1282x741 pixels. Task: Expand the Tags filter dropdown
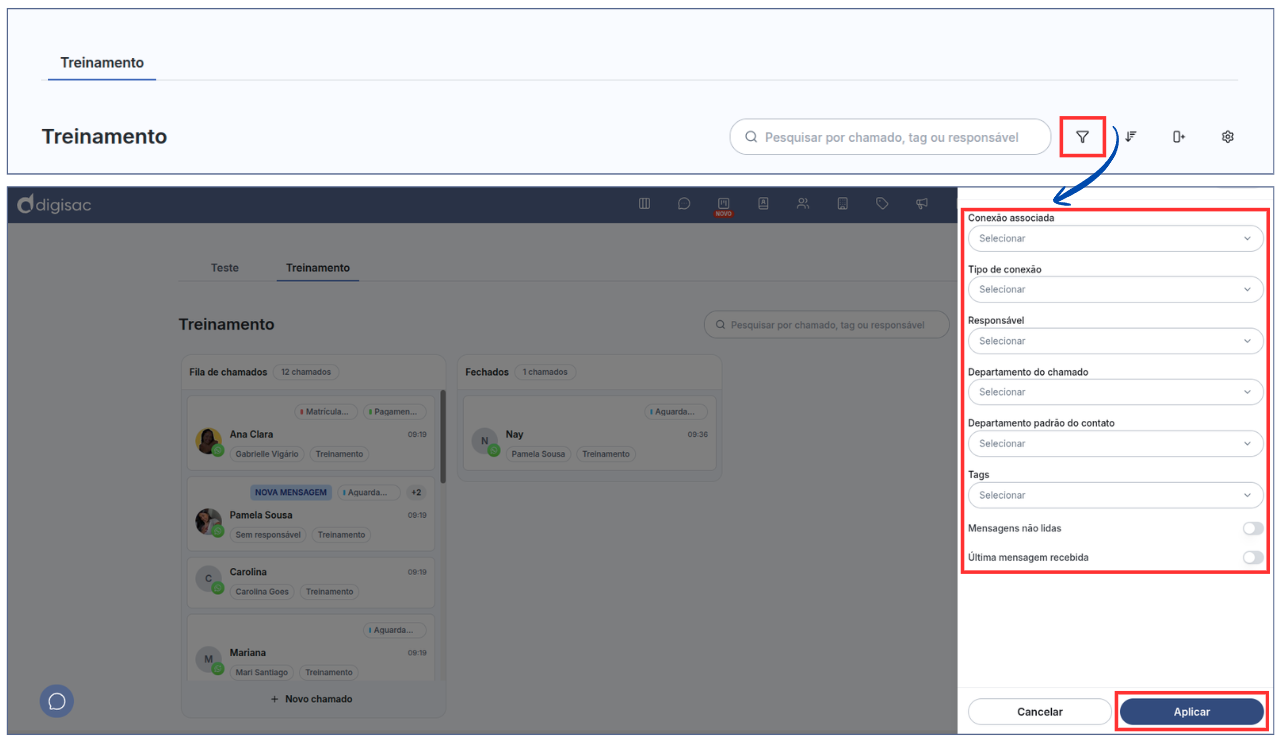click(1115, 495)
